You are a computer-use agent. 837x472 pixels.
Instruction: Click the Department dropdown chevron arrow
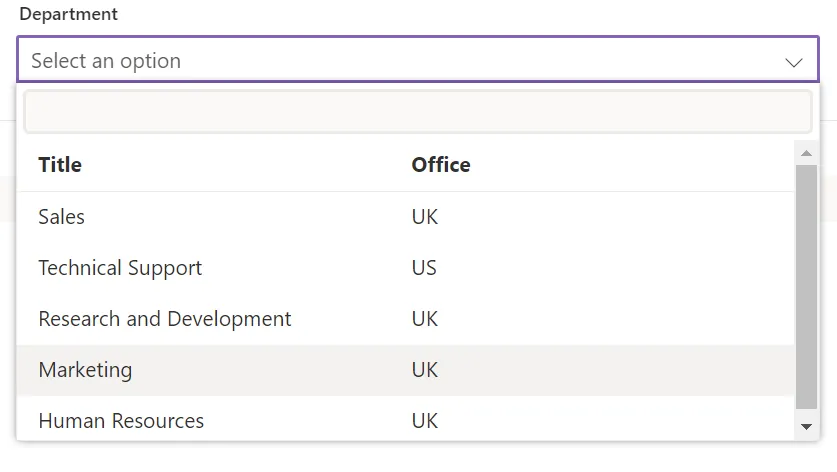(x=794, y=62)
